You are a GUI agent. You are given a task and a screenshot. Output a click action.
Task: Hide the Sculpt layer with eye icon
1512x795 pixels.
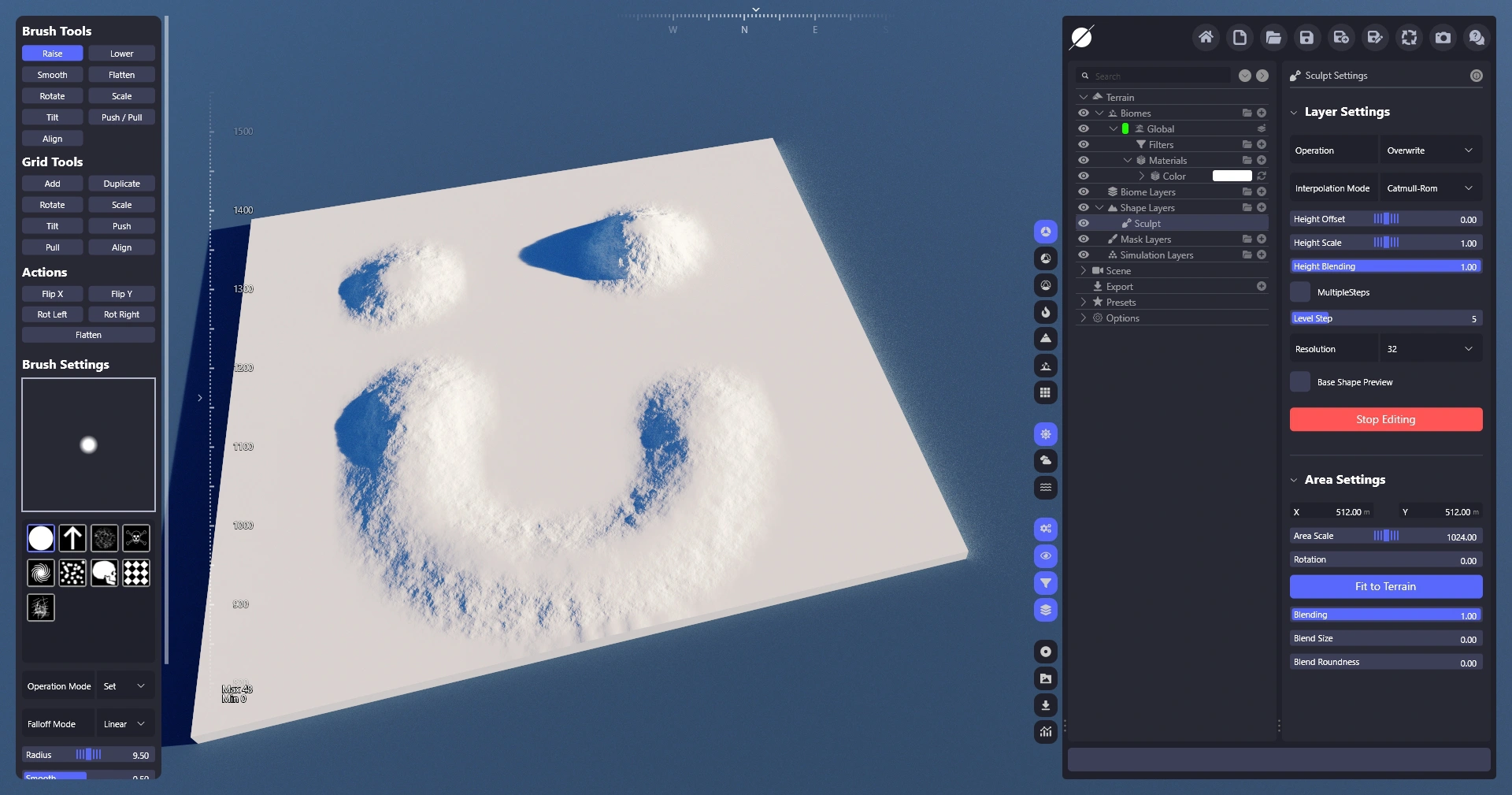coord(1084,223)
